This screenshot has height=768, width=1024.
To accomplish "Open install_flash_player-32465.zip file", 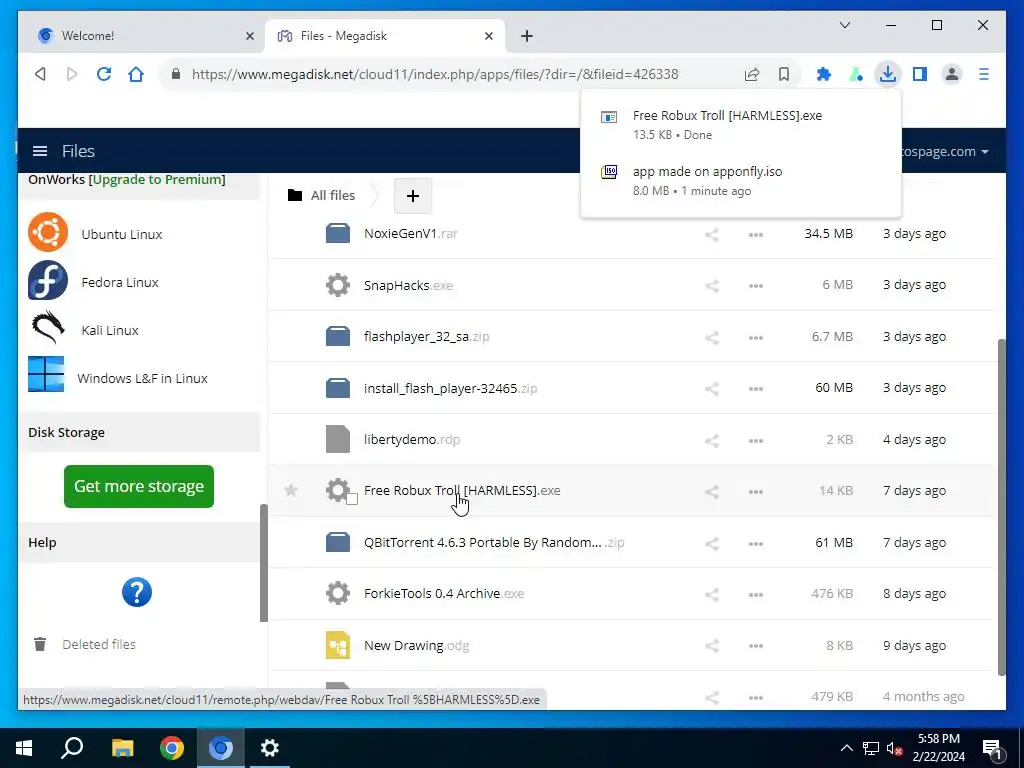I will [x=451, y=388].
